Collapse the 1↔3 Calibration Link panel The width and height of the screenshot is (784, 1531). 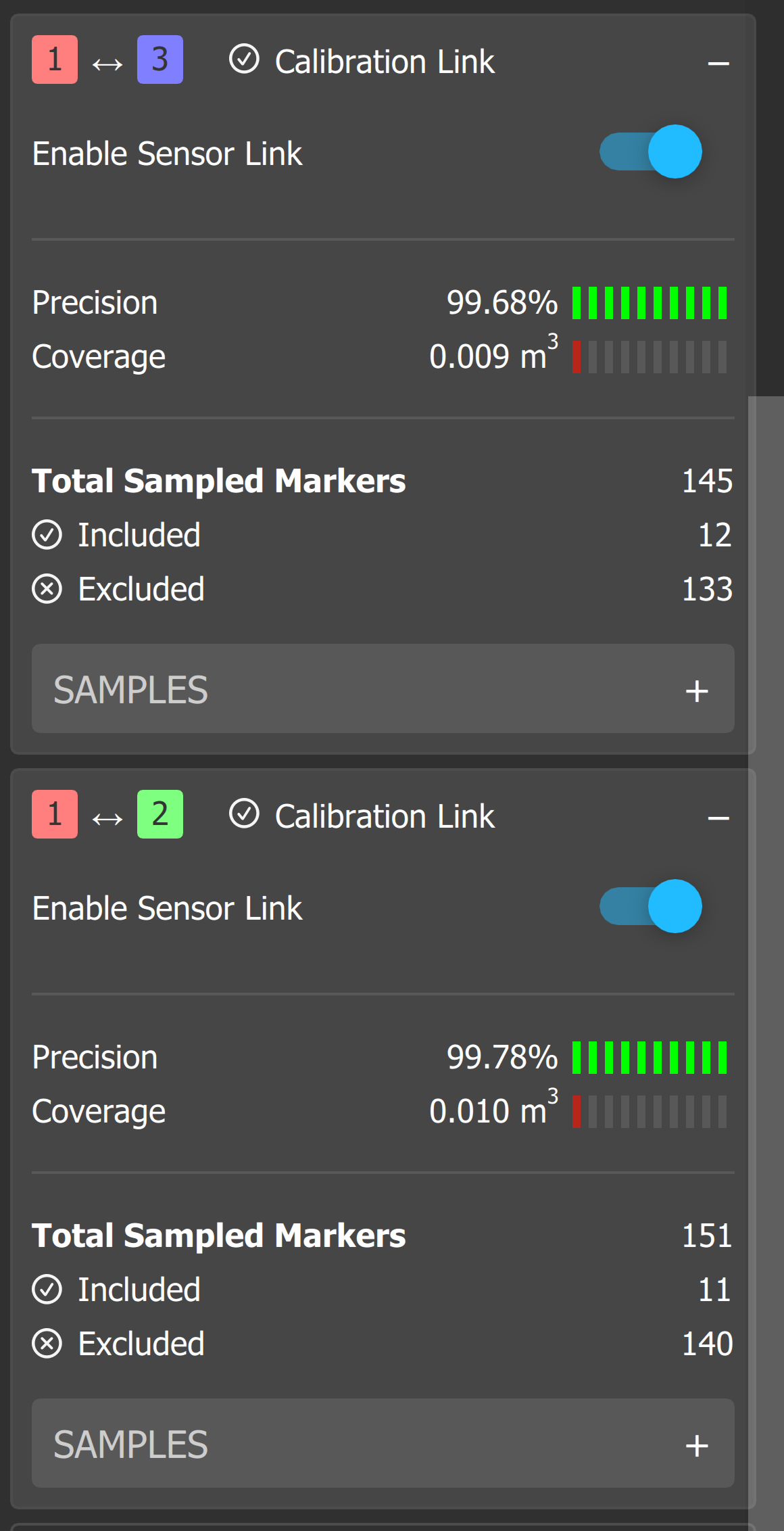[718, 64]
